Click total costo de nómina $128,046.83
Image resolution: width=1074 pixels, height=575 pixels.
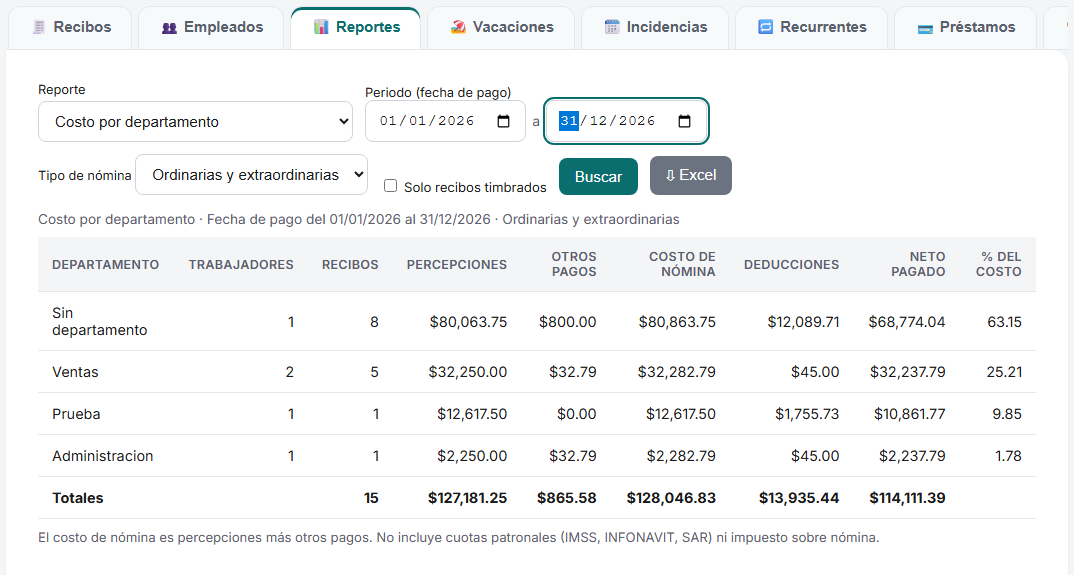point(671,498)
